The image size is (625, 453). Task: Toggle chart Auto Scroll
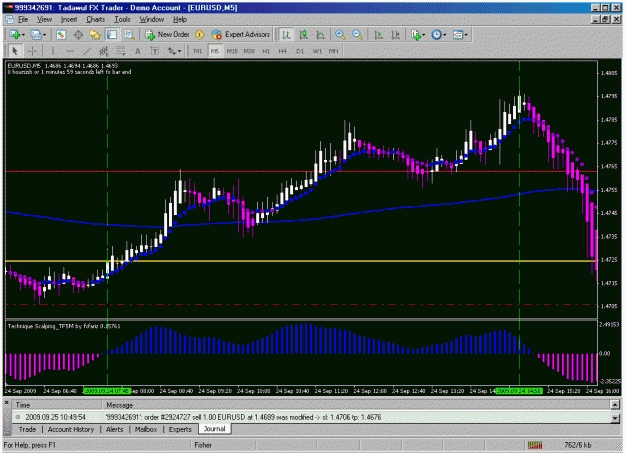tap(378, 35)
